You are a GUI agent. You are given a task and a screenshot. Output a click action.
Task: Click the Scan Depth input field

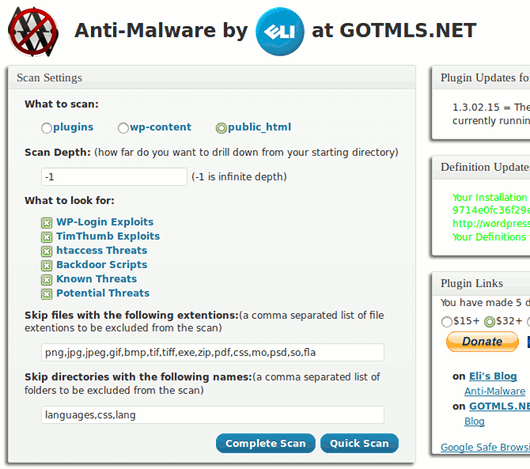point(114,177)
